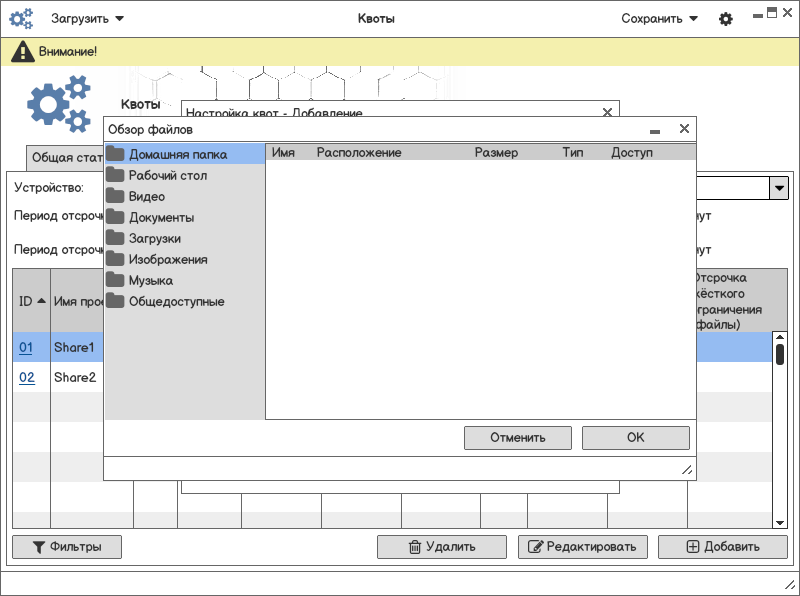Expand the Устройство dropdown arrow
This screenshot has width=800, height=596.
(x=779, y=188)
